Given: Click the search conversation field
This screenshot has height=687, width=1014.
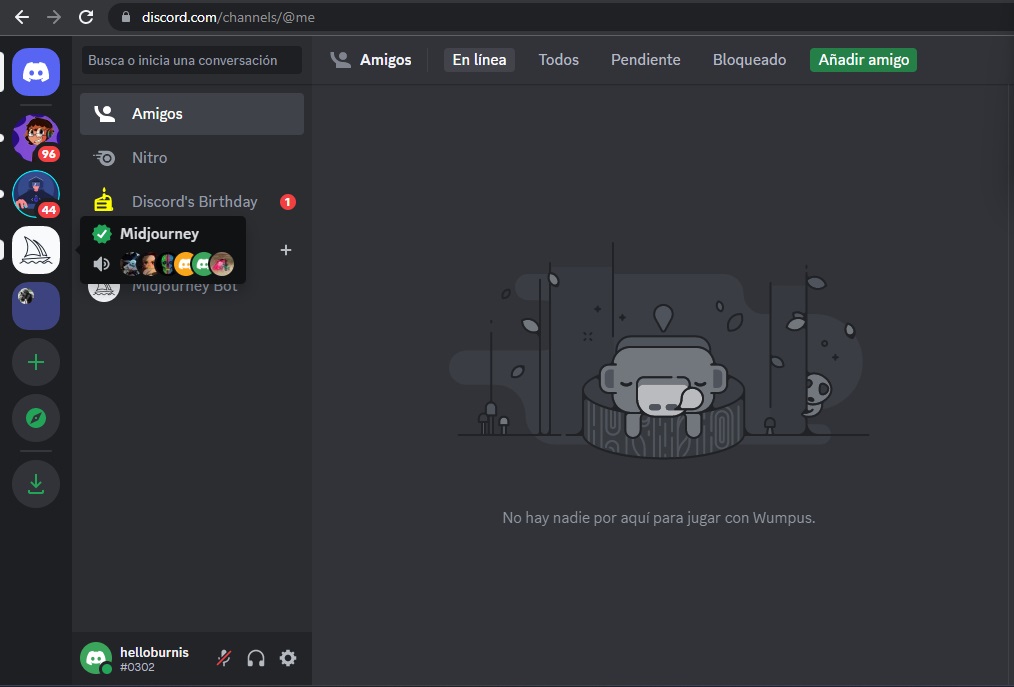Looking at the screenshot, I should (x=192, y=60).
